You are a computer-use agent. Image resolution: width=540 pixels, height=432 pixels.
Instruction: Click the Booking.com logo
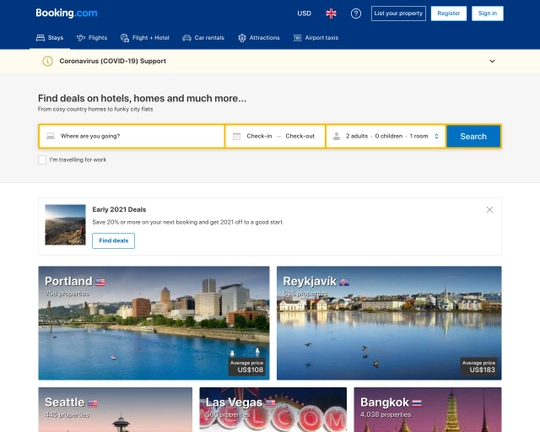(66, 13)
